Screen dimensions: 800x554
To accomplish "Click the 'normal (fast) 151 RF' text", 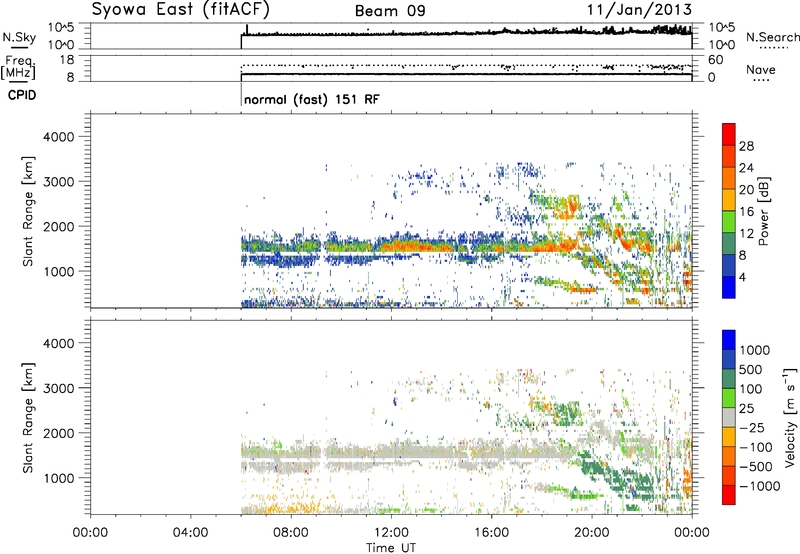I will (x=312, y=99).
